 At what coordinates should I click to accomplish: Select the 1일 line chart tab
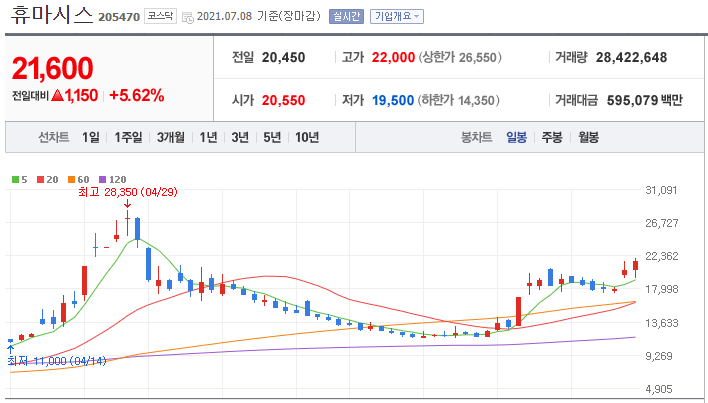pos(91,137)
